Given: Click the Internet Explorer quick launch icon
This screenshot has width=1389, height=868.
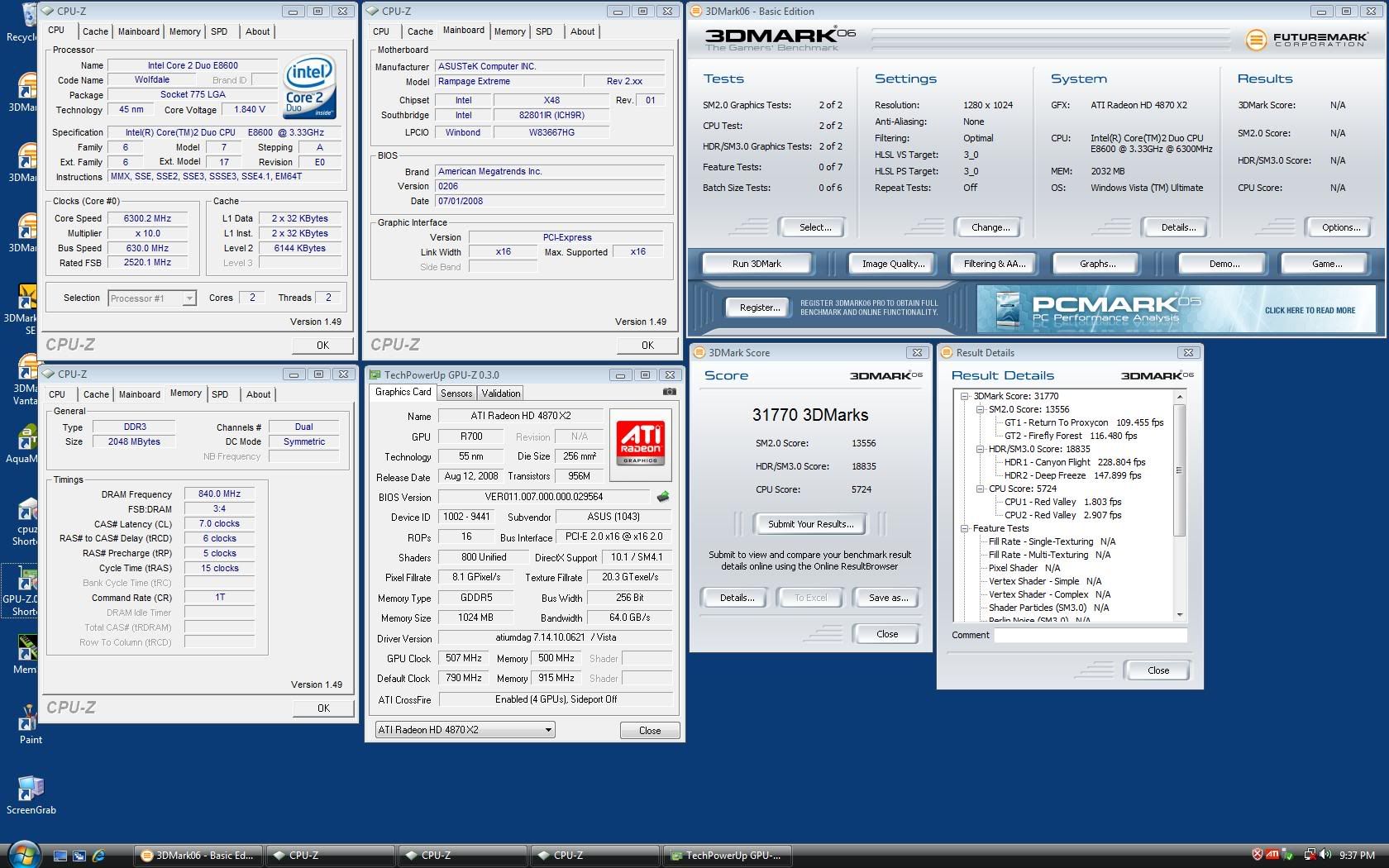Looking at the screenshot, I should [x=98, y=856].
